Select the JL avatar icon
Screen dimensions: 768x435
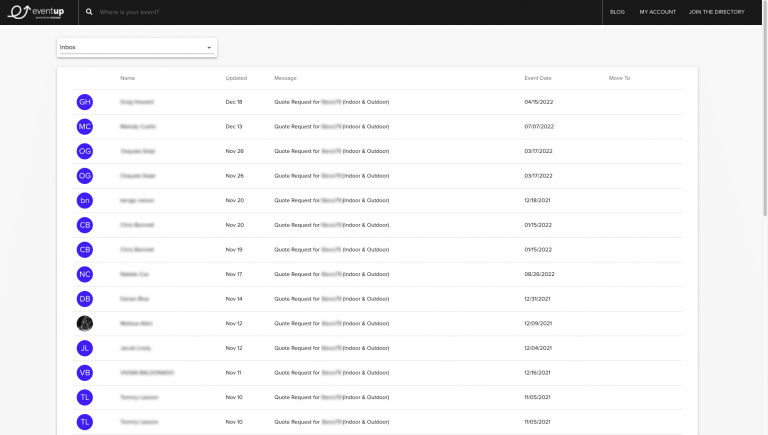85,348
